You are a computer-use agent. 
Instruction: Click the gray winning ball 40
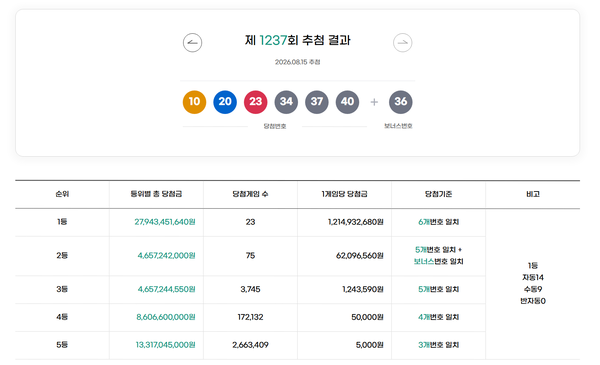click(347, 102)
